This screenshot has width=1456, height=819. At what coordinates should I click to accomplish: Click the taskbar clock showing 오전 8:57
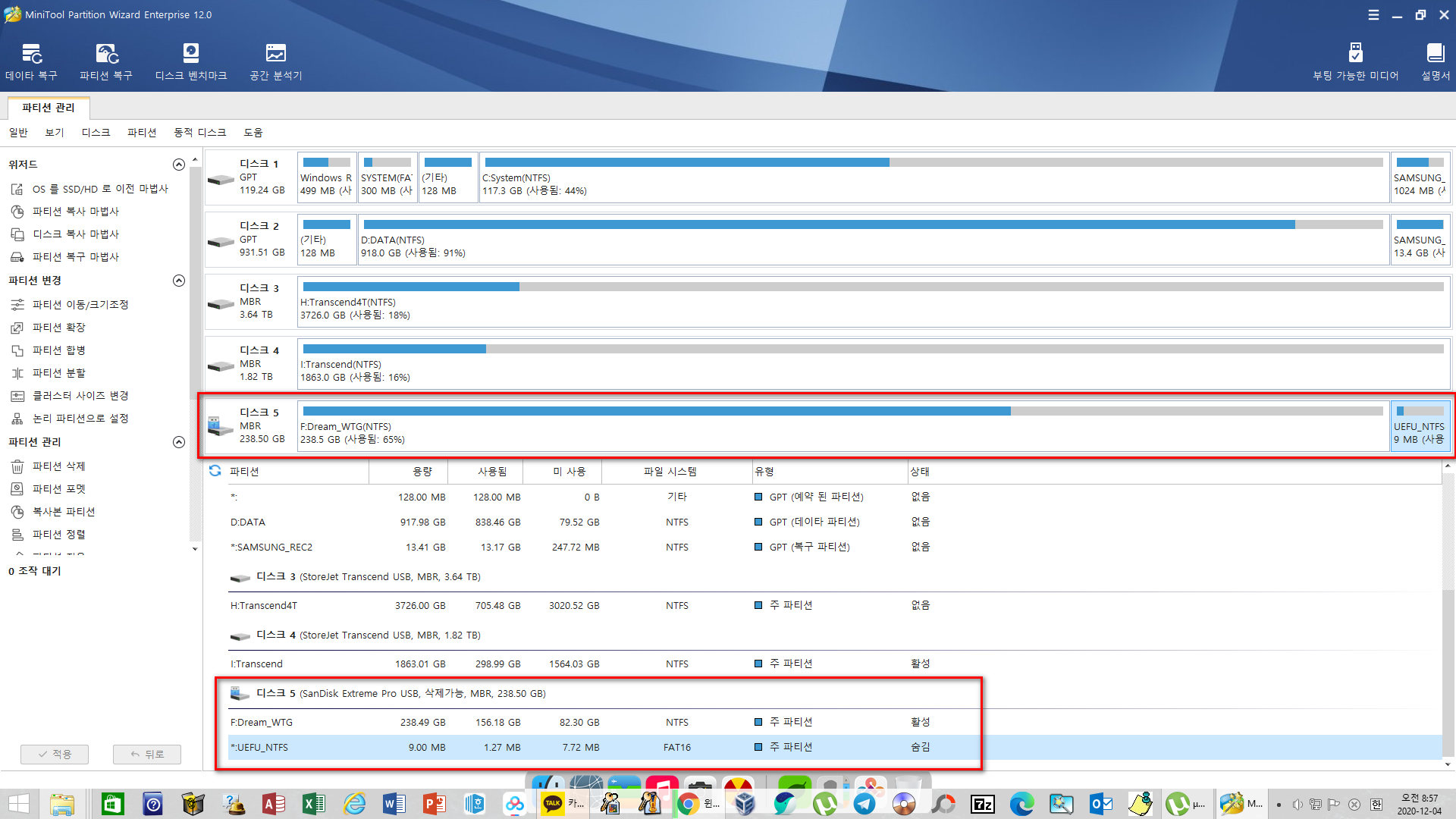coord(1420,804)
